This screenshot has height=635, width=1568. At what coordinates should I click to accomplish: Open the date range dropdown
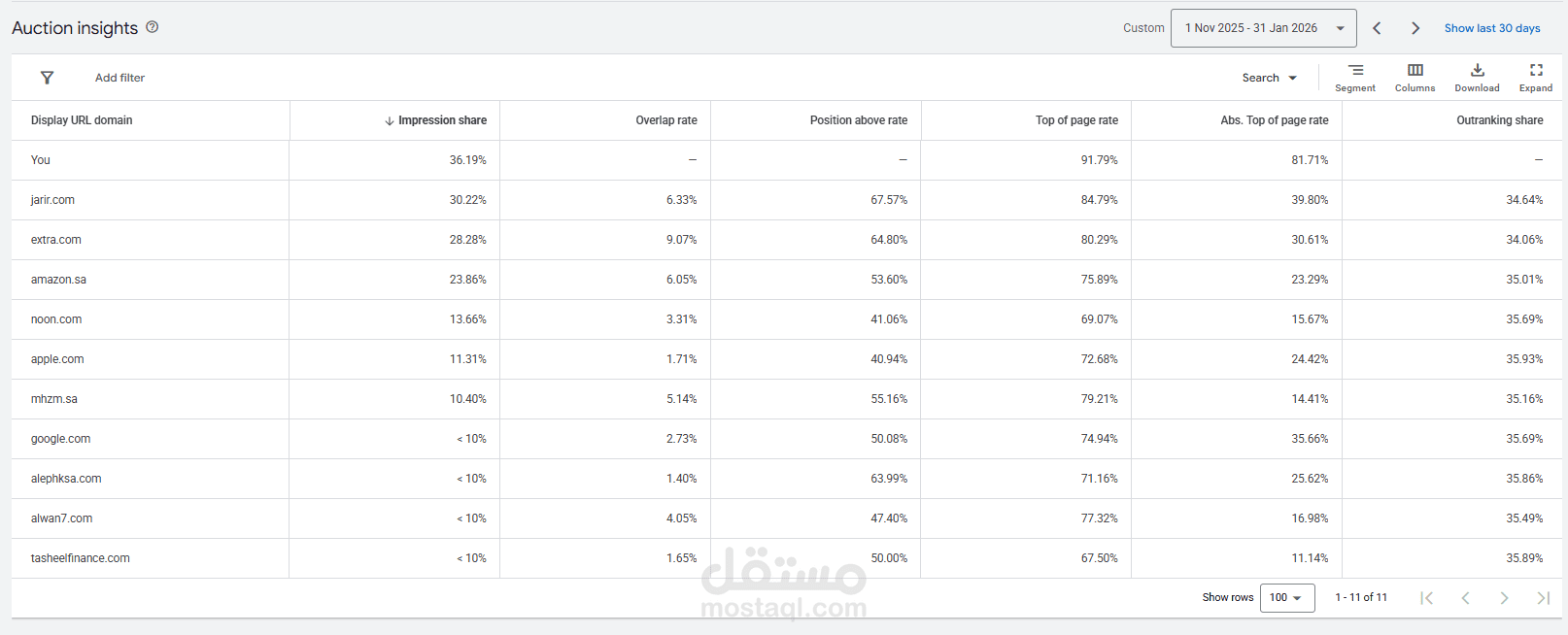point(1263,28)
